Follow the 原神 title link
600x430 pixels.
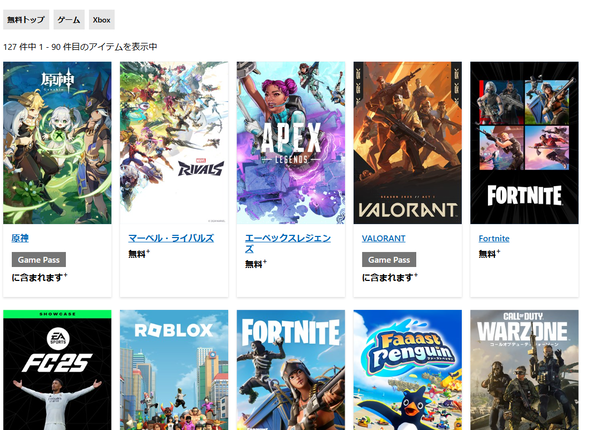pos(20,238)
